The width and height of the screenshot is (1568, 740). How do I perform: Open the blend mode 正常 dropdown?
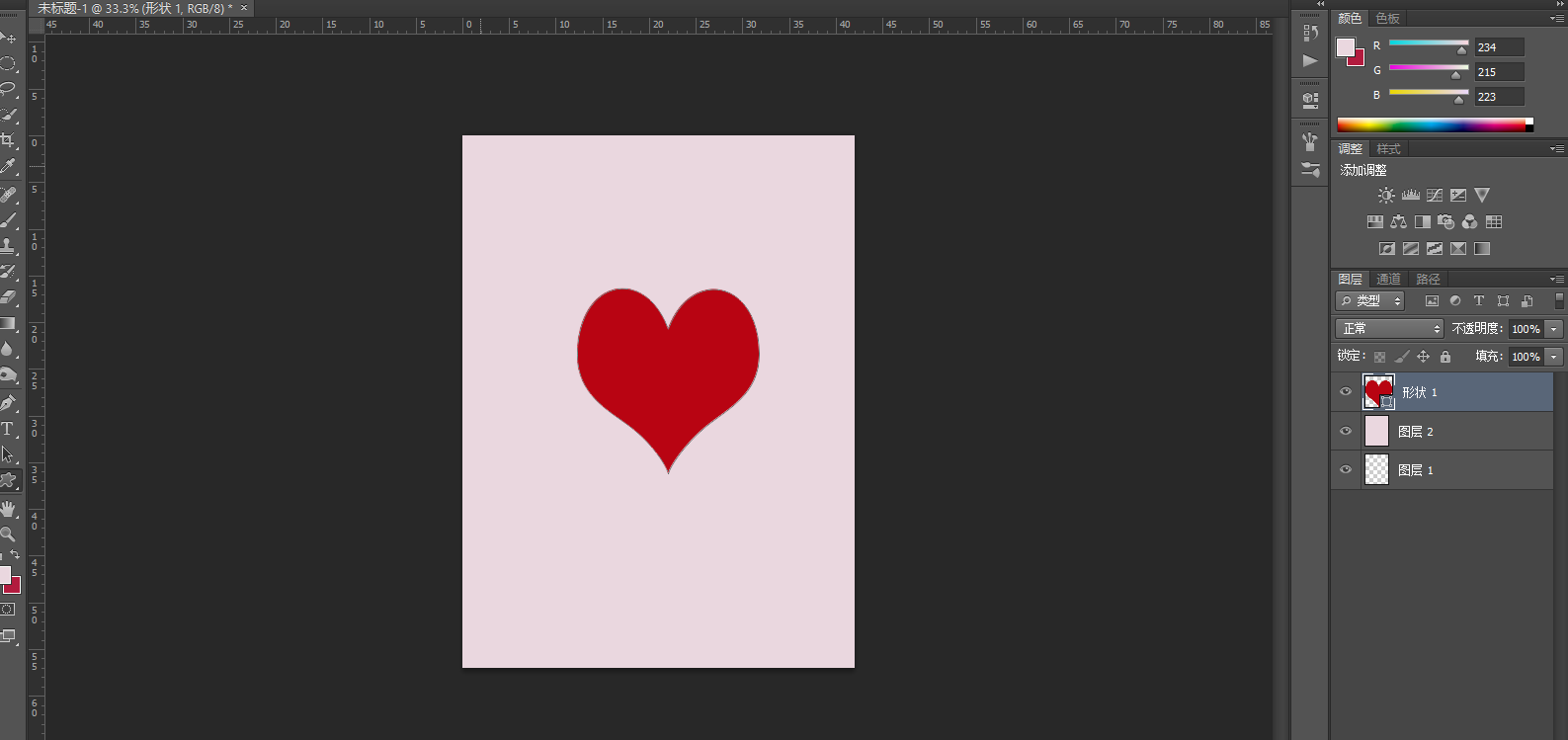[x=1390, y=329]
